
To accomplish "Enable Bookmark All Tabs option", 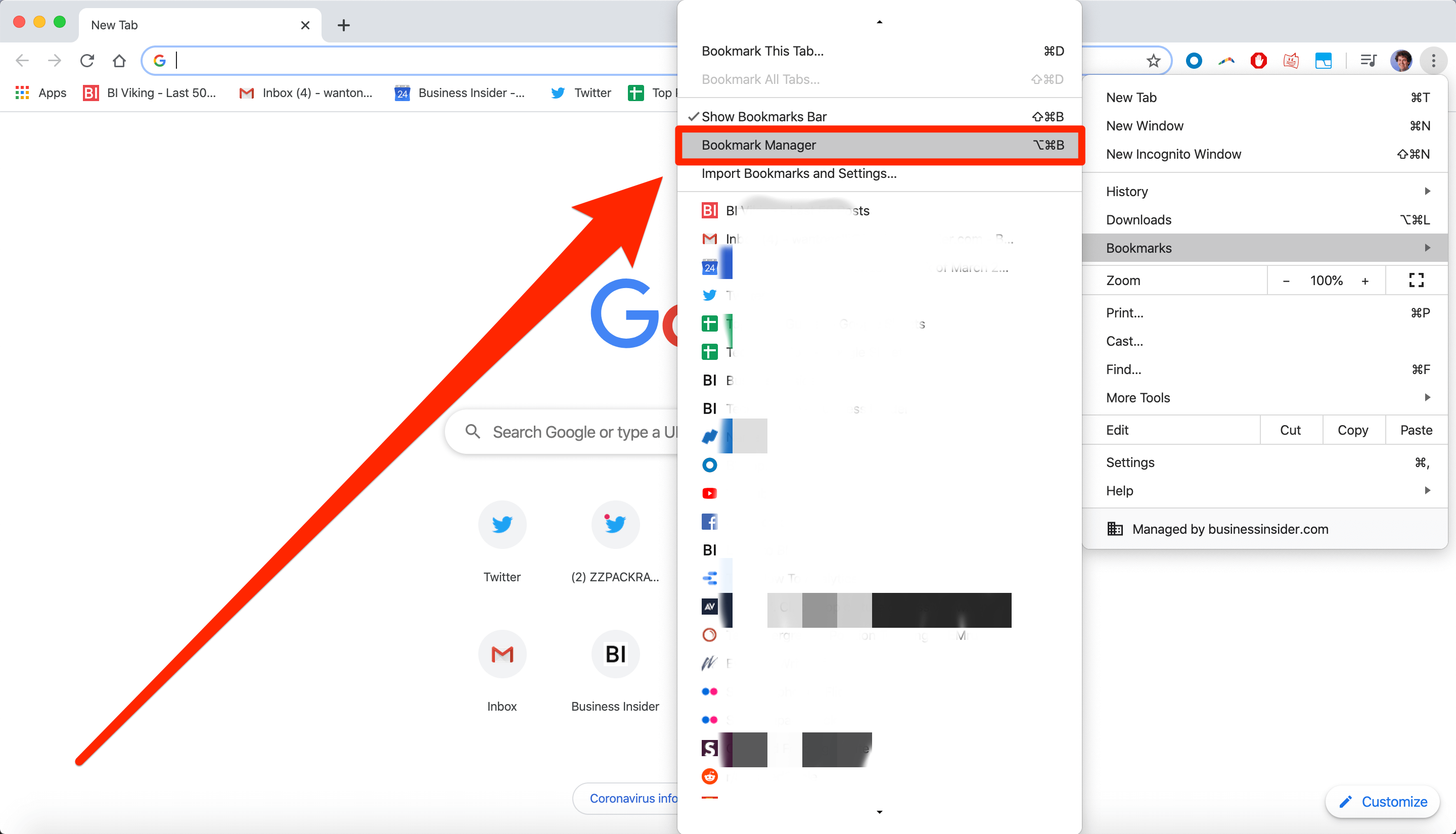I will tap(761, 79).
